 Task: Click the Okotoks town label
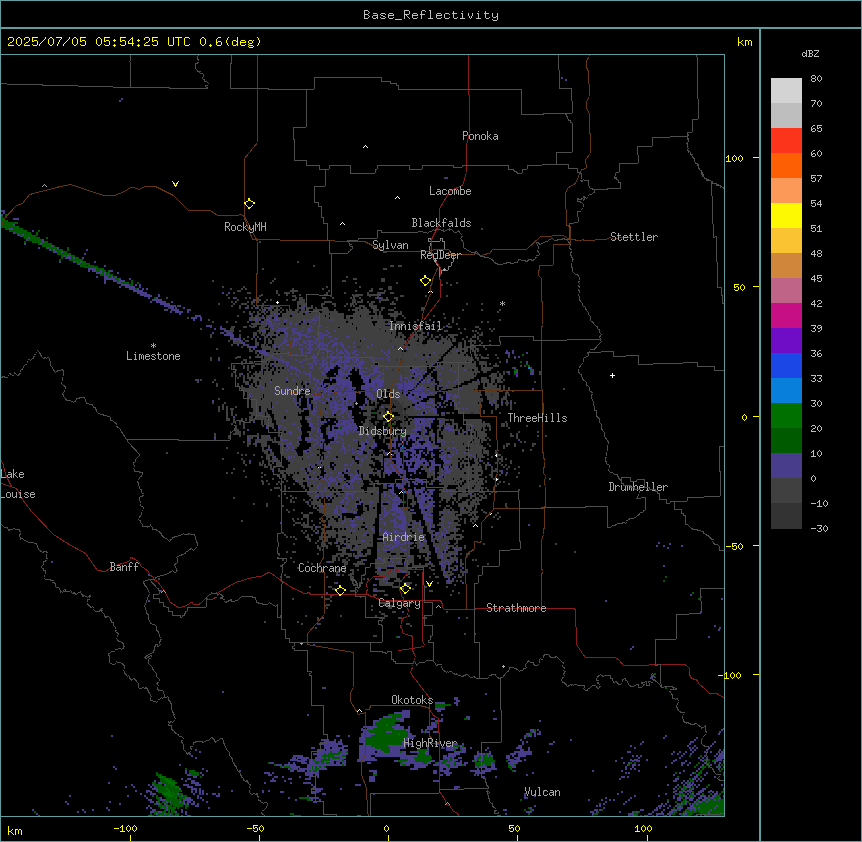click(x=412, y=700)
